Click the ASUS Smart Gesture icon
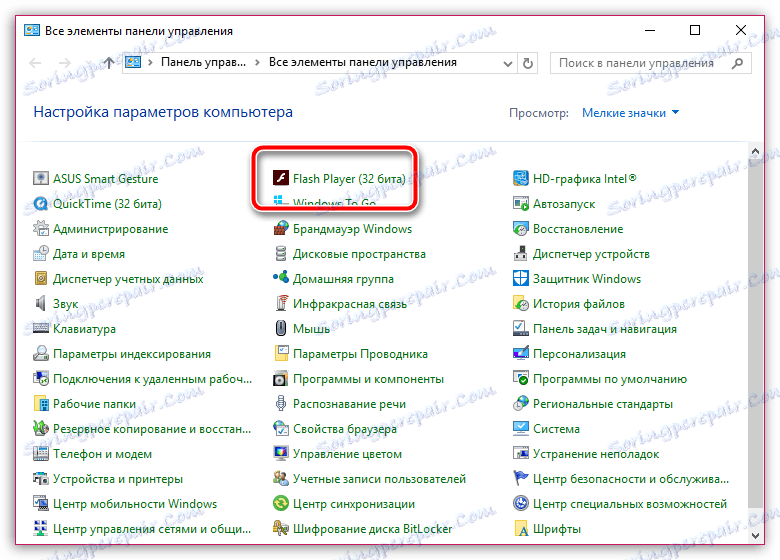 click(x=40, y=178)
